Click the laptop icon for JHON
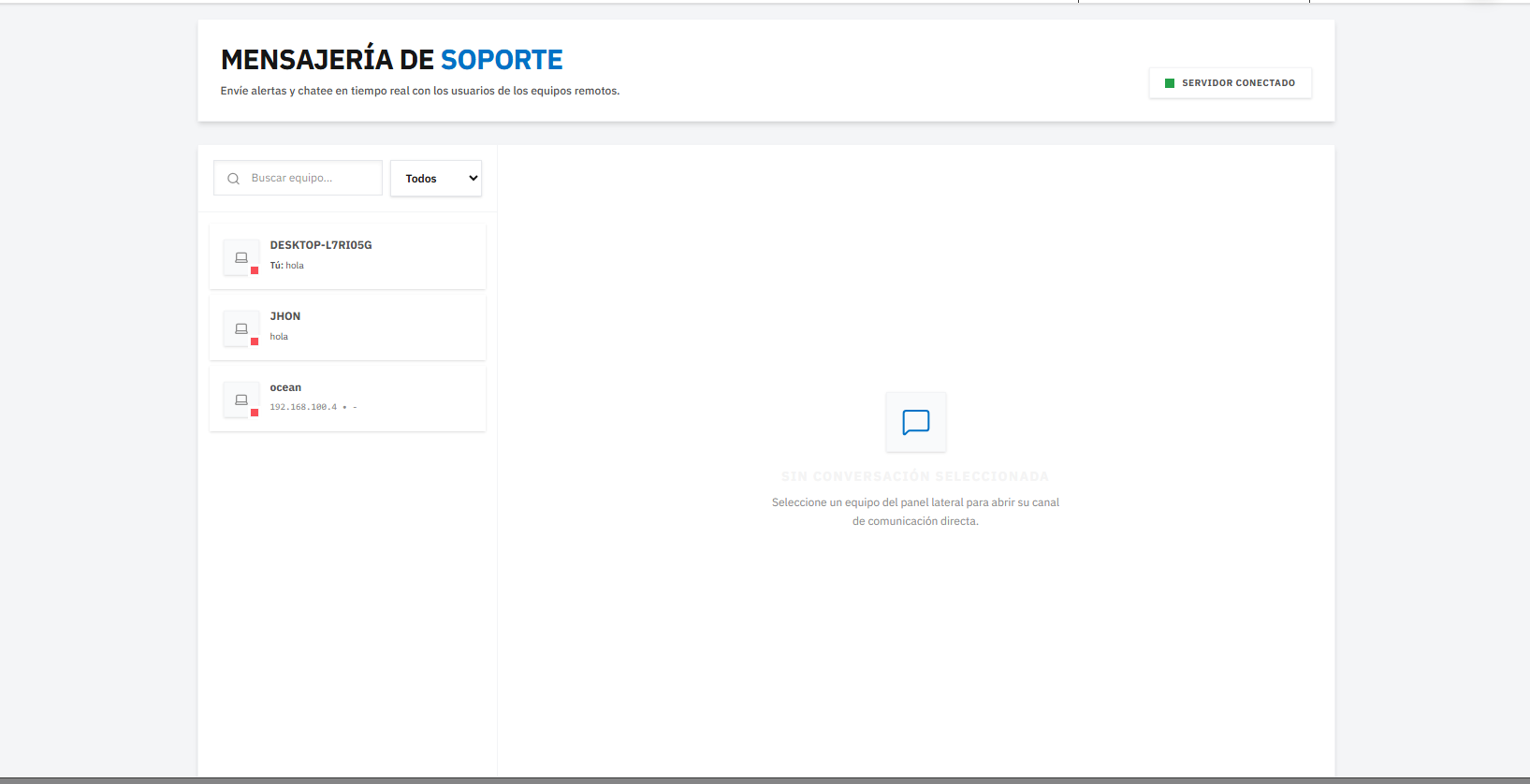1530x784 pixels. pyautogui.click(x=241, y=328)
